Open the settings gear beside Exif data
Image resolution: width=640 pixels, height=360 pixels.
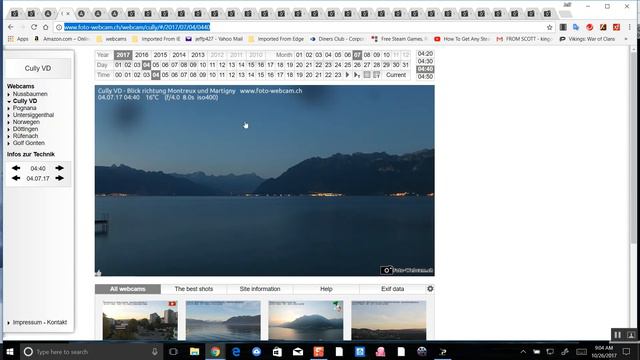tap(430, 289)
